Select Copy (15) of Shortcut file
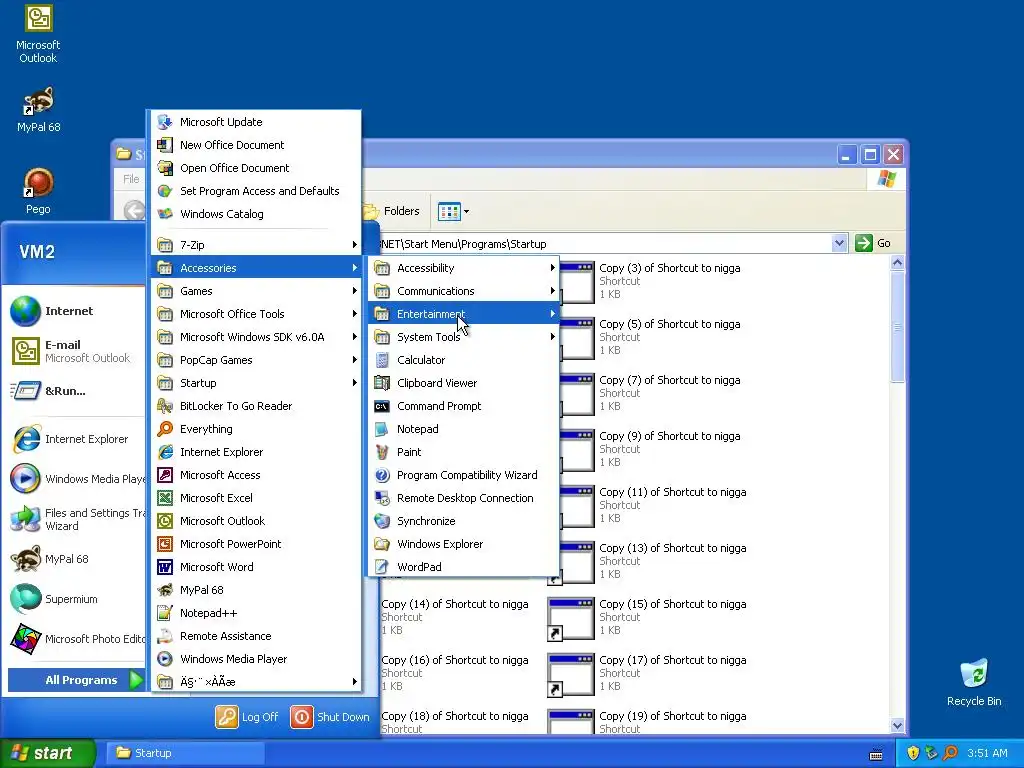 coord(648,617)
